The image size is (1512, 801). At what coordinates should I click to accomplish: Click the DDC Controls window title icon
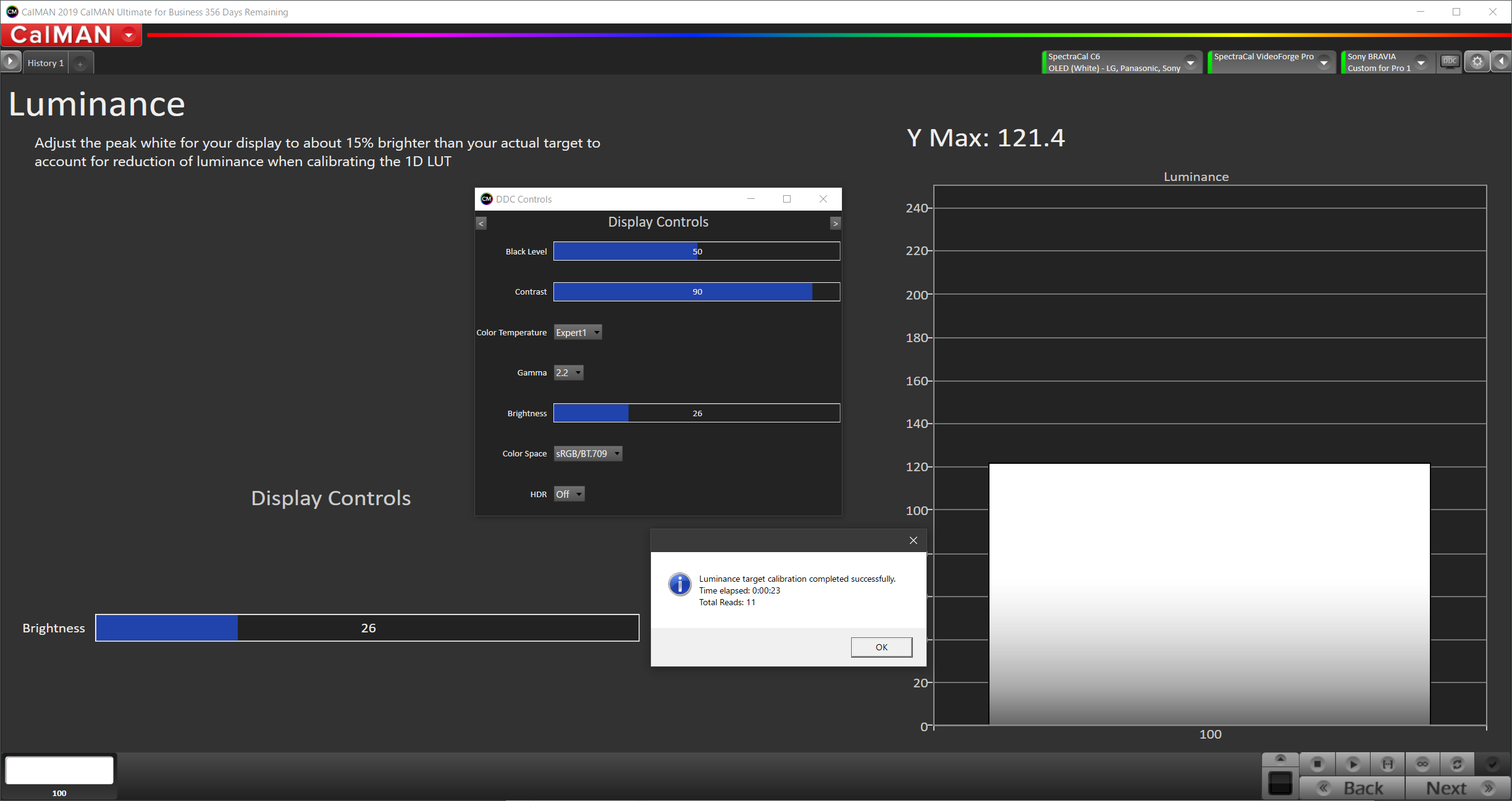[486, 199]
